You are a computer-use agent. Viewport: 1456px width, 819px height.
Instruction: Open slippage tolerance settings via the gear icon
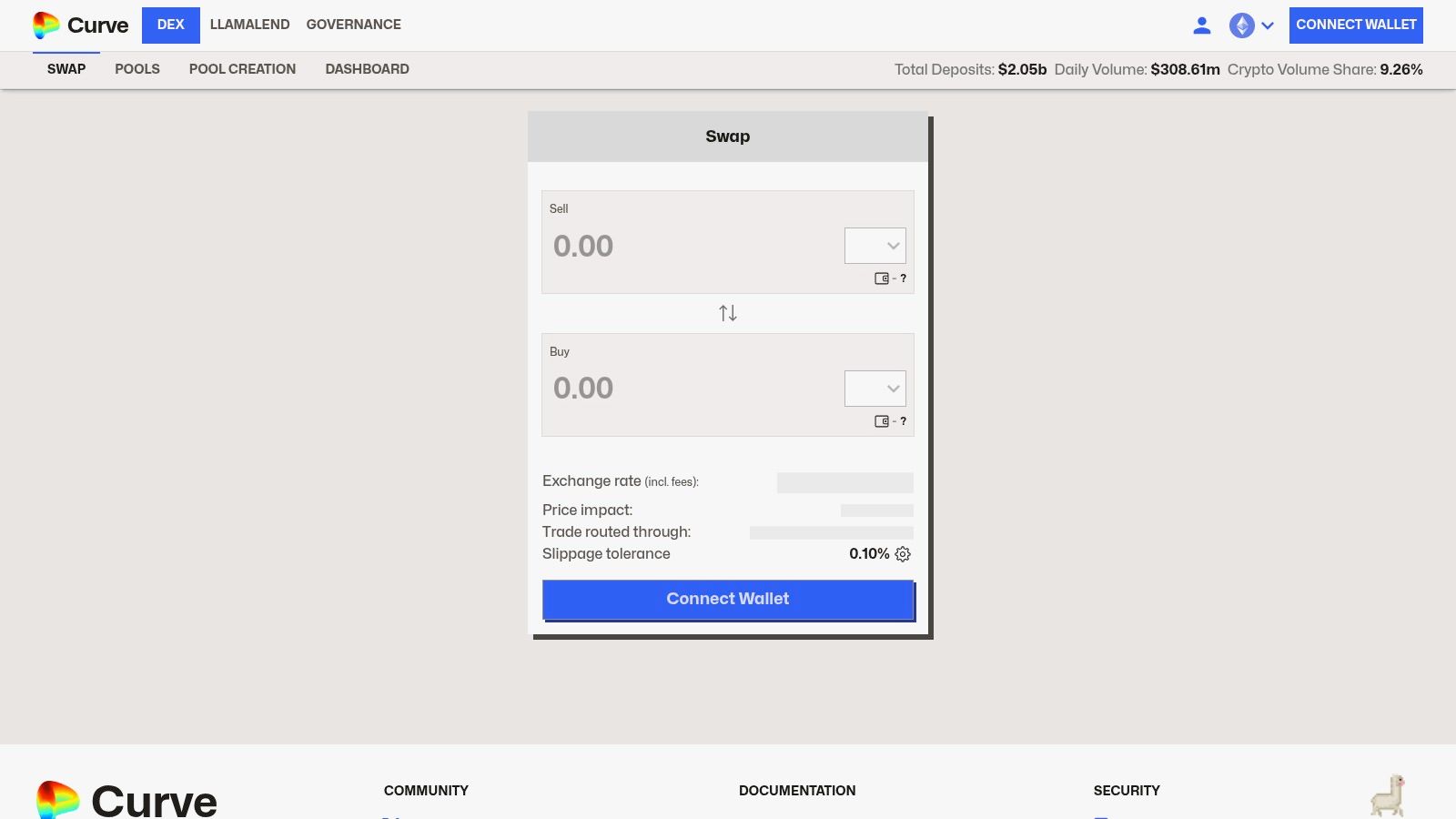pyautogui.click(x=902, y=553)
